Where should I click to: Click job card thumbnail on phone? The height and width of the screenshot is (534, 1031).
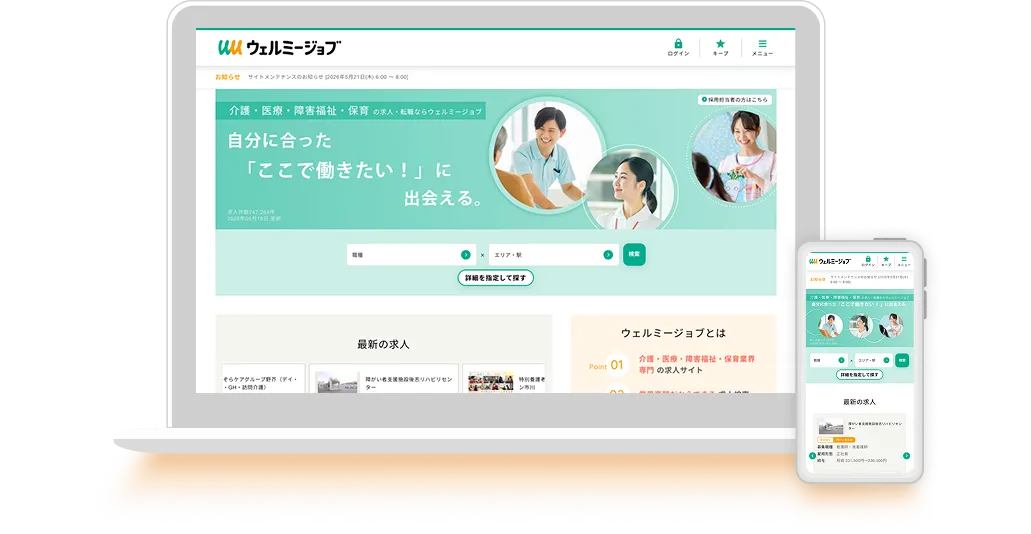pos(830,425)
